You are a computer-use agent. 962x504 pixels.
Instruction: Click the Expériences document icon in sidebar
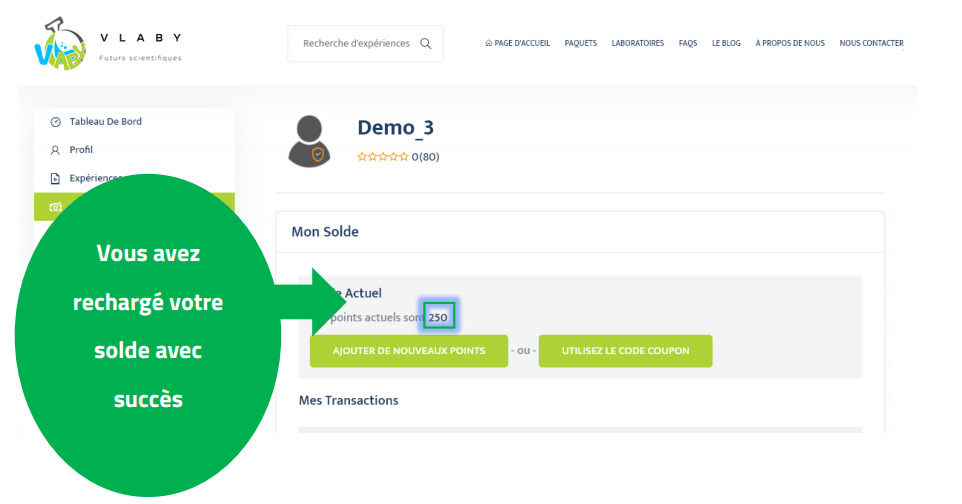[56, 178]
